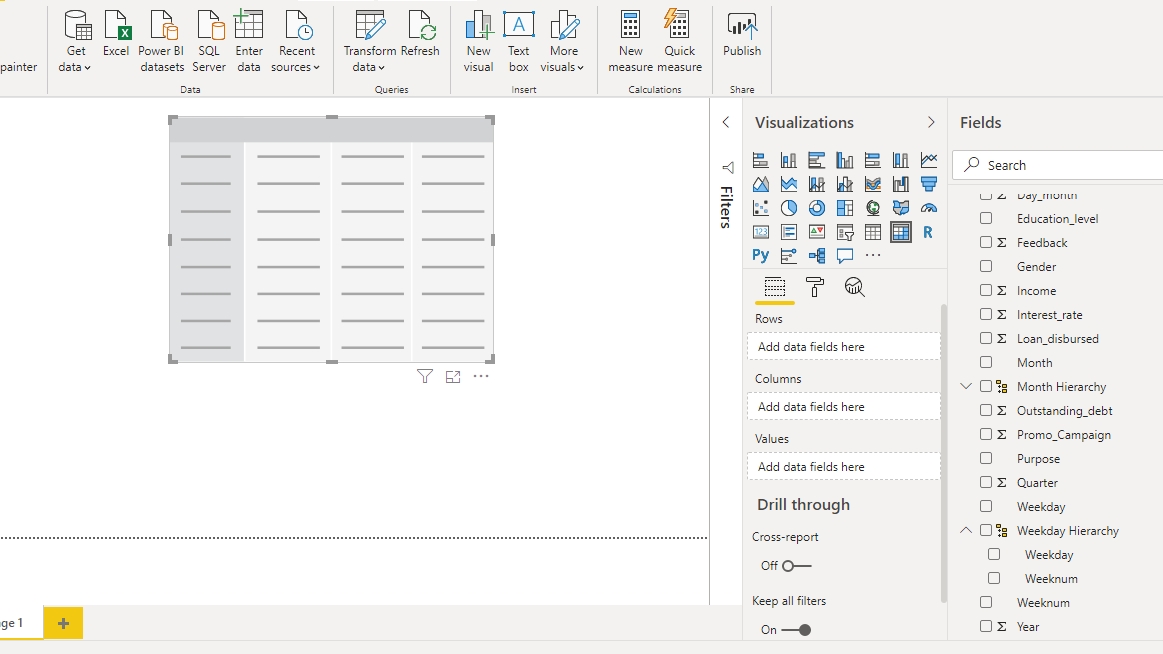Screen dimensions: 1163x654
Task: Open the Format paint roller tab
Action: click(815, 288)
